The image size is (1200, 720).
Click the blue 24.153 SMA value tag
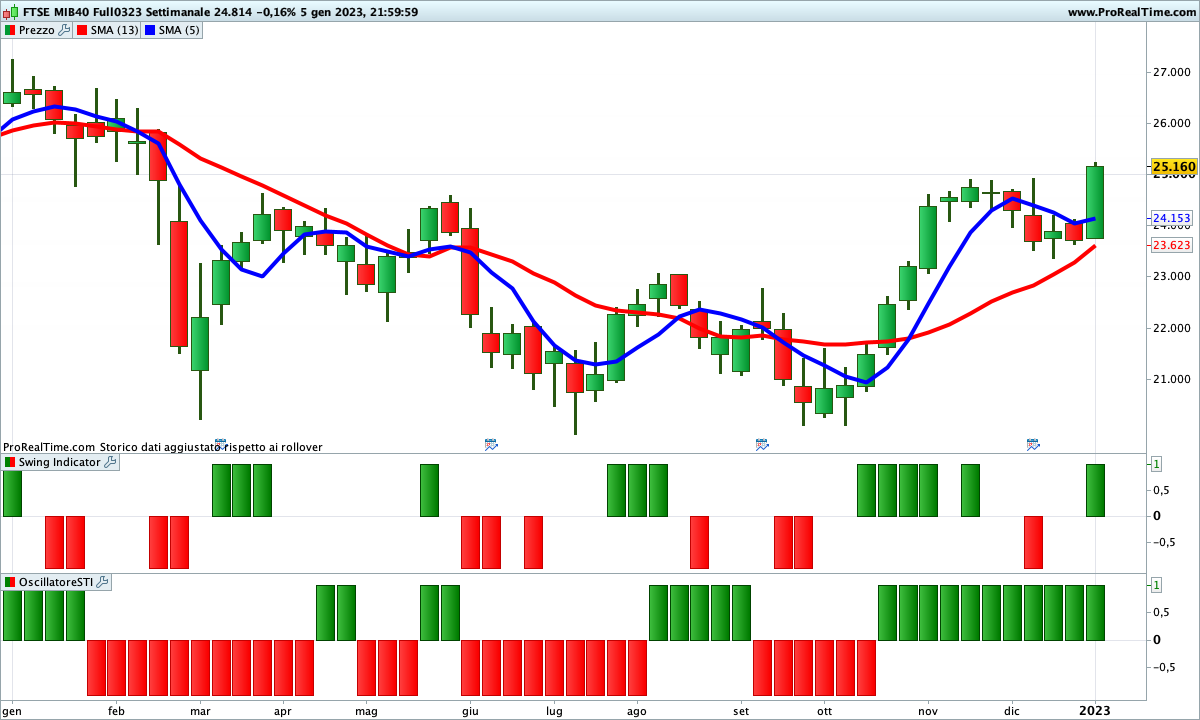tap(1171, 218)
